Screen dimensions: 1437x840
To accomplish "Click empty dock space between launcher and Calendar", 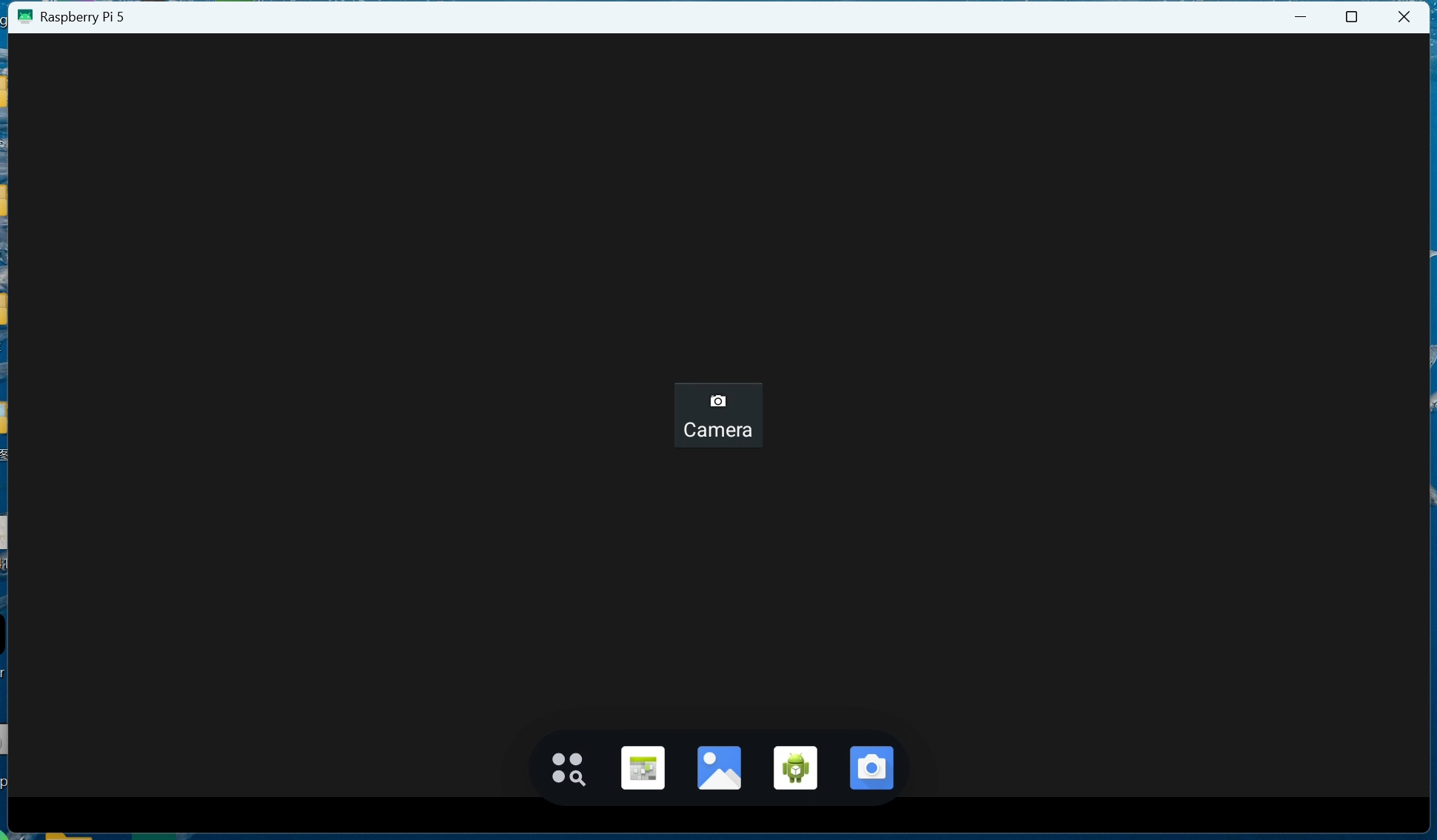I will pos(605,768).
